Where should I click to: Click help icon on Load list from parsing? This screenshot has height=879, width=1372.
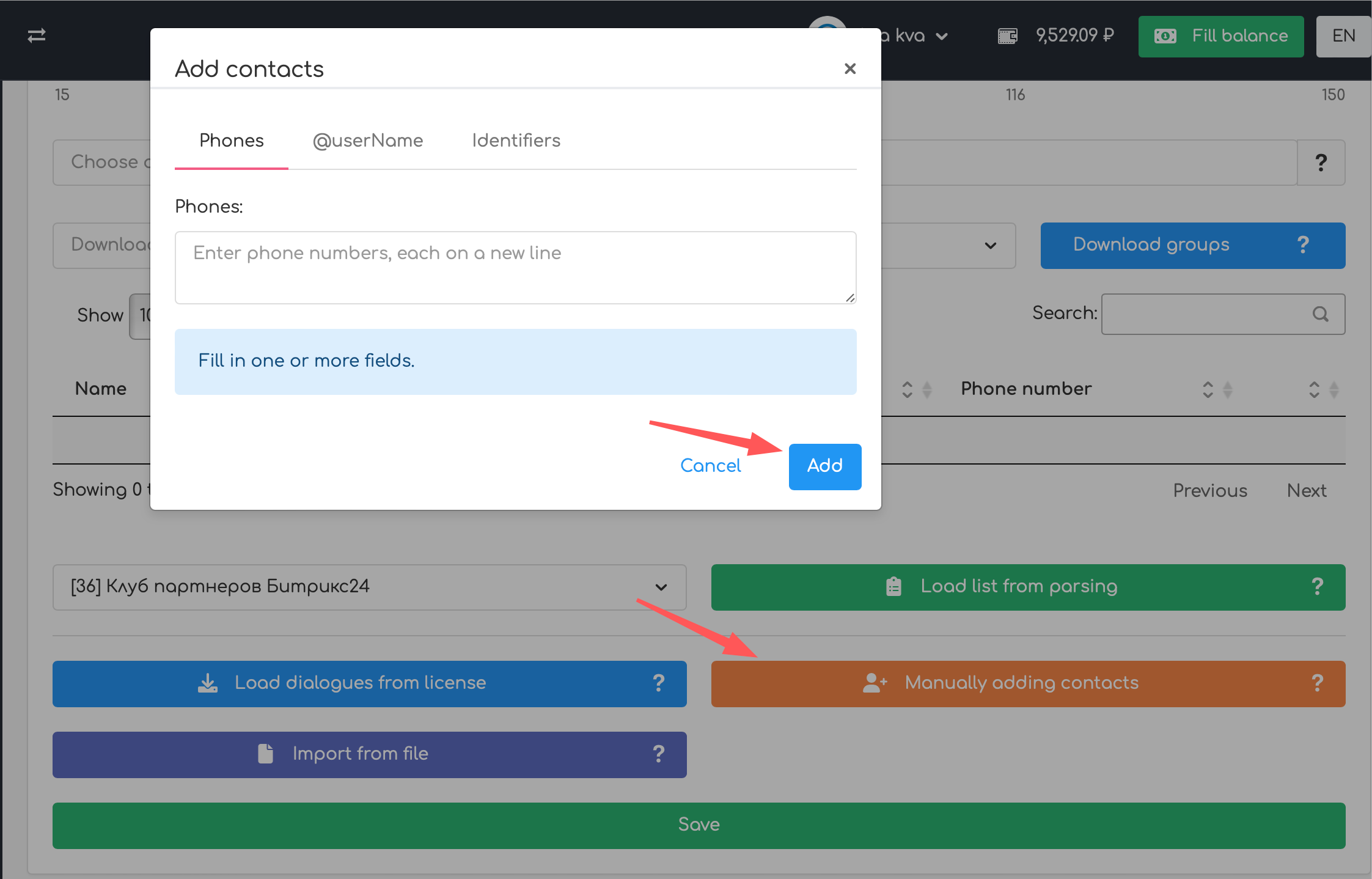pyautogui.click(x=1317, y=587)
